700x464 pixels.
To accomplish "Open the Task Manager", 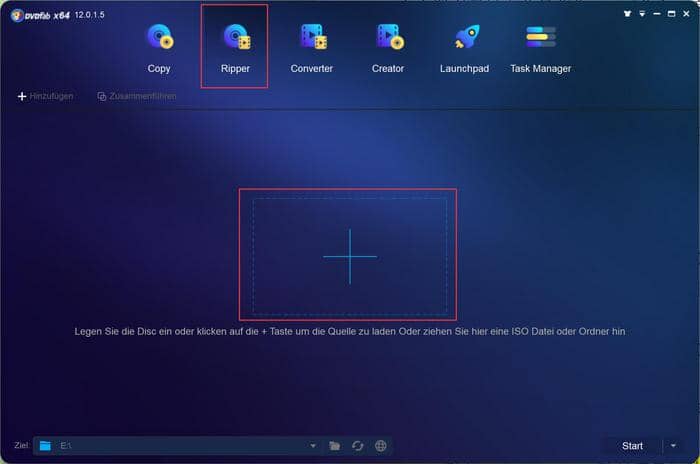I will click(540, 47).
